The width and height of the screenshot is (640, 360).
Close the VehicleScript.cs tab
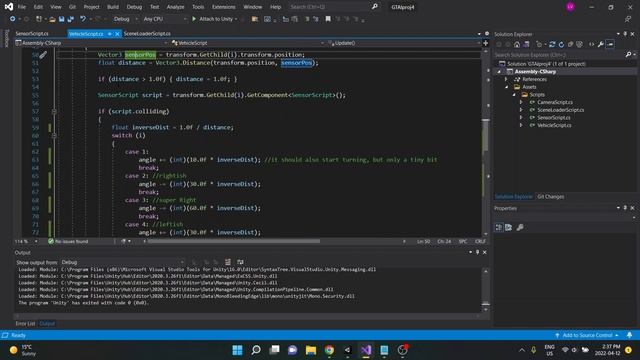click(x=117, y=33)
